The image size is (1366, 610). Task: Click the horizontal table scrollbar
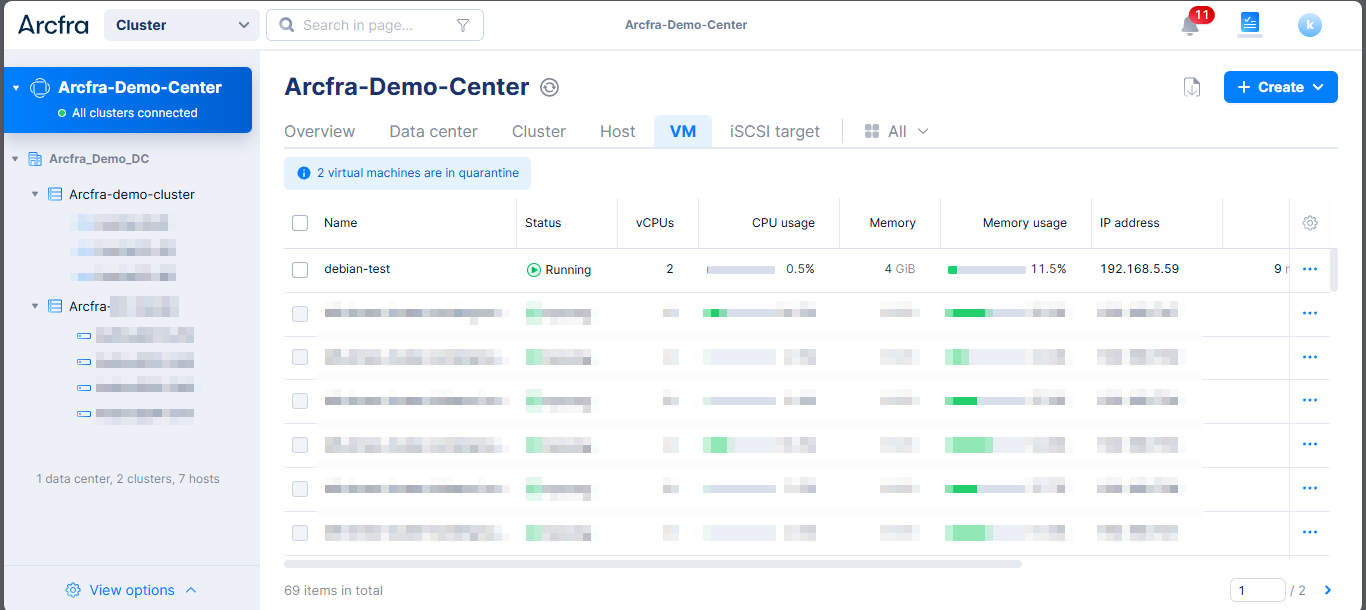pyautogui.click(x=652, y=564)
